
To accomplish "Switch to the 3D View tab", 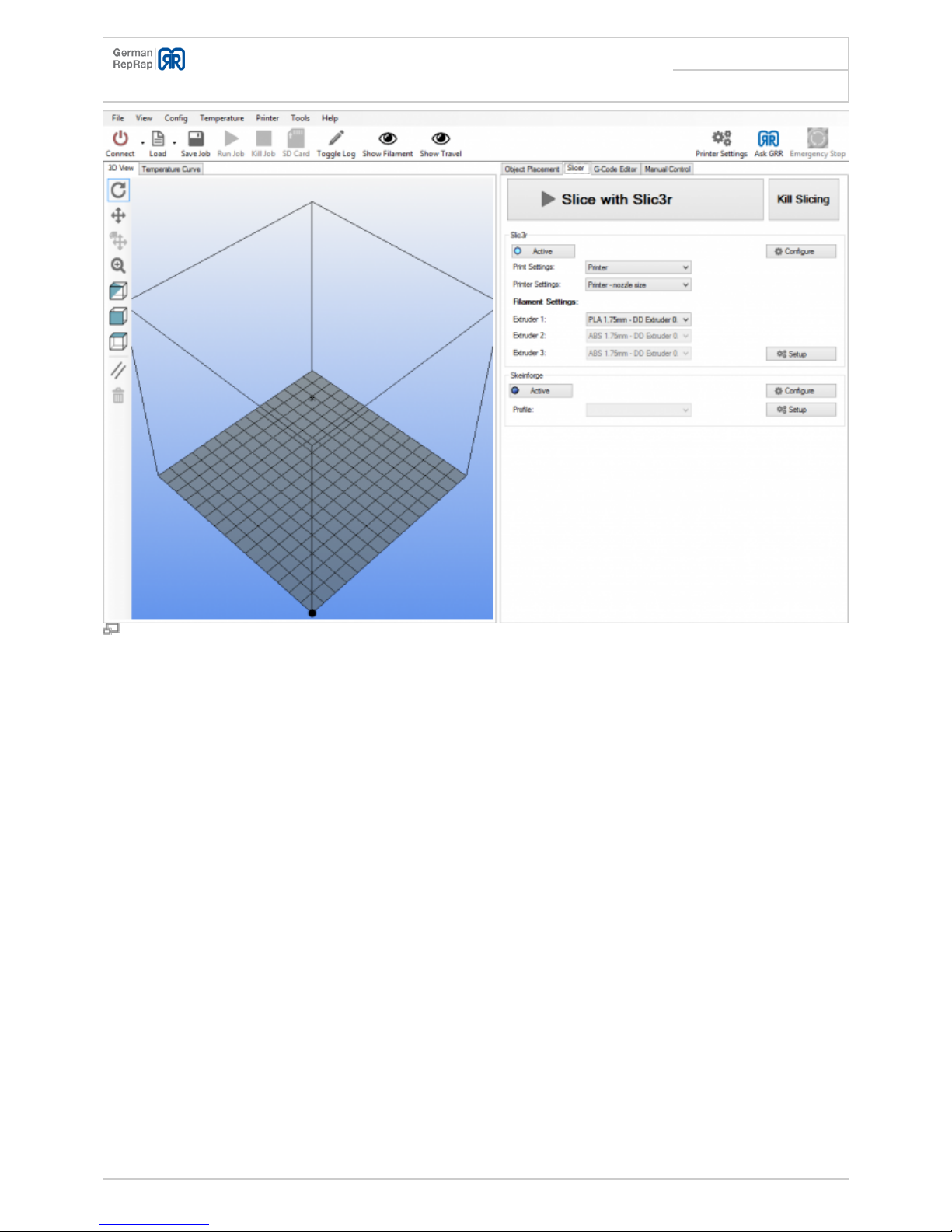I will coord(120,168).
